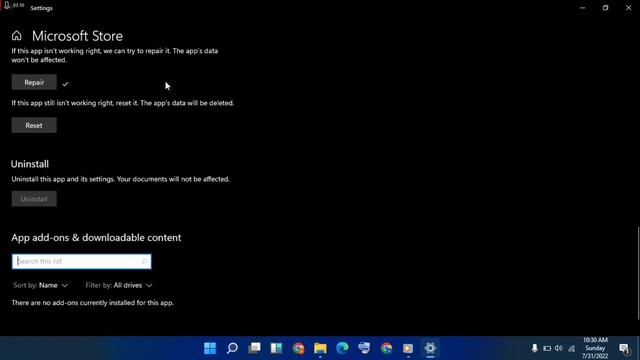Open the Settings gear on the taskbar
640x360 pixels.
[430, 348]
